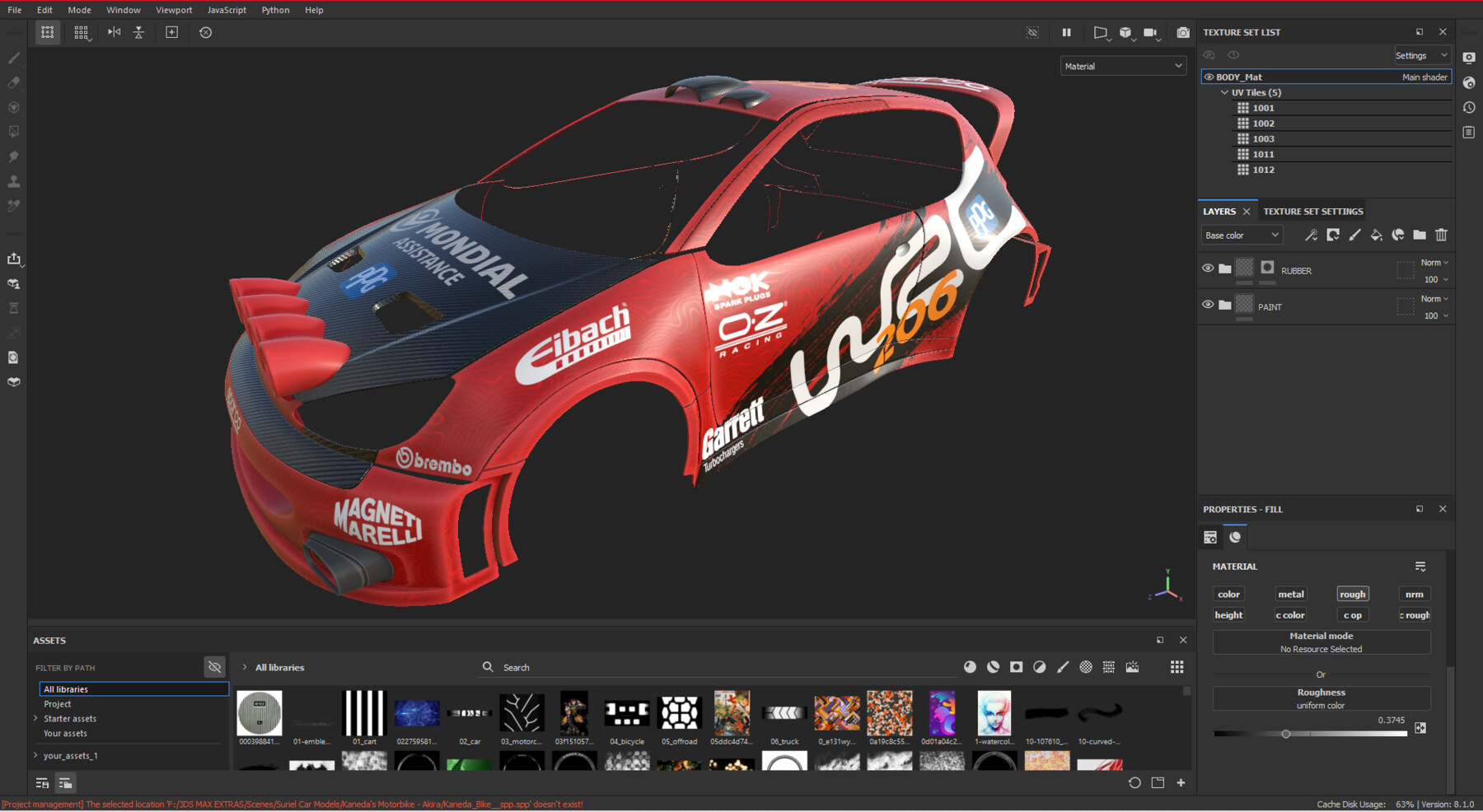The image size is (1483, 812).
Task: Select the Eraser tool in the left toolbar
Action: [13, 82]
